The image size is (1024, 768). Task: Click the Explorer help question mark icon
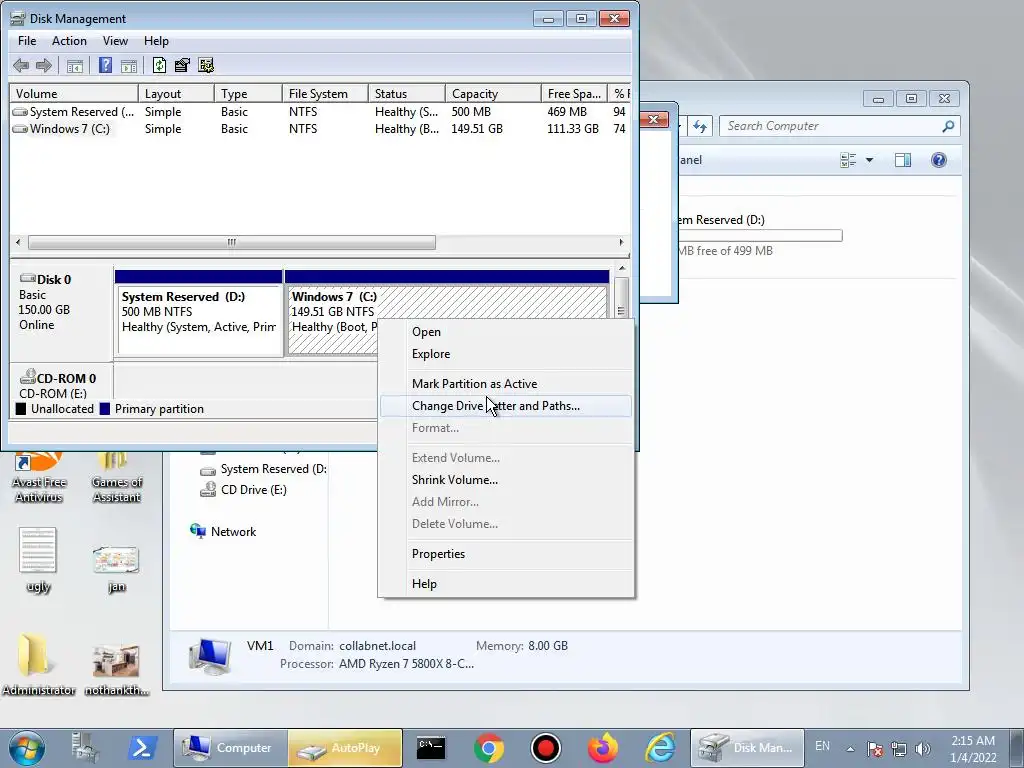point(939,160)
